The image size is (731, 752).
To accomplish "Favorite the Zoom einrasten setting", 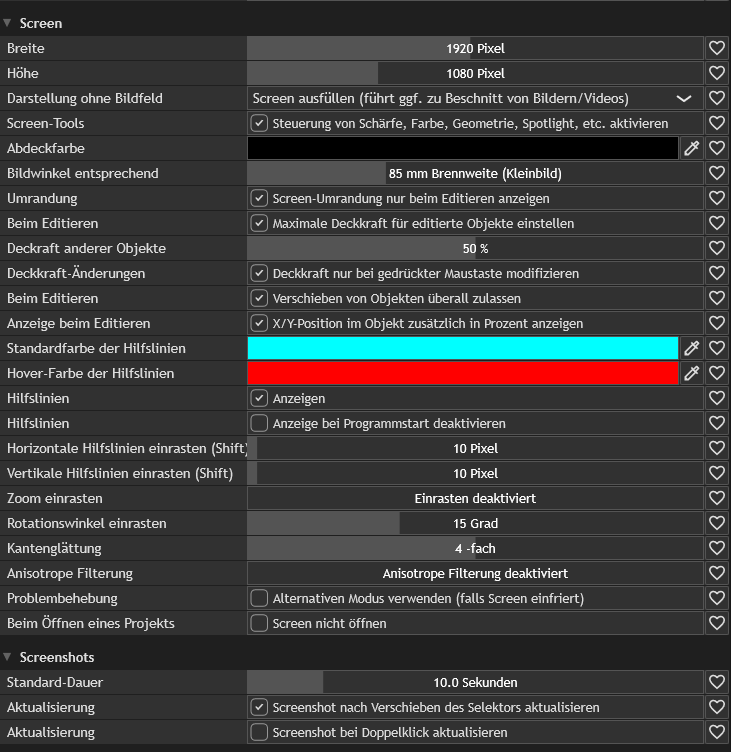I will point(717,498).
